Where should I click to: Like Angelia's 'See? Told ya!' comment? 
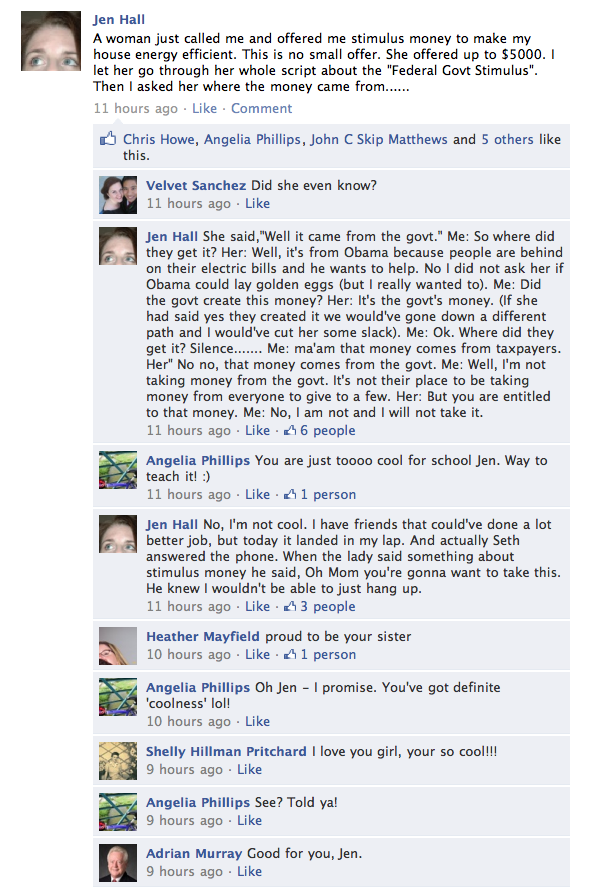(x=249, y=821)
